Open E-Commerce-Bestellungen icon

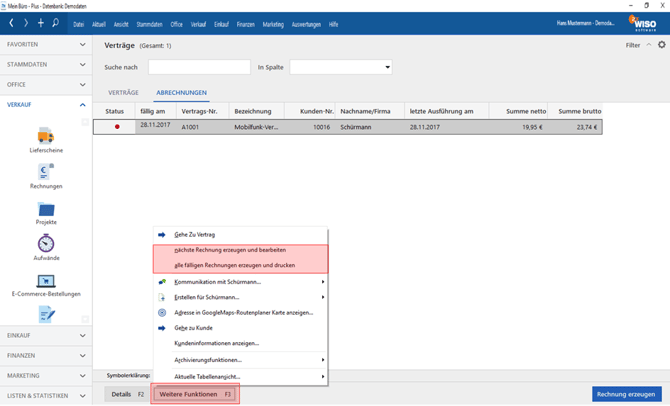click(46, 283)
